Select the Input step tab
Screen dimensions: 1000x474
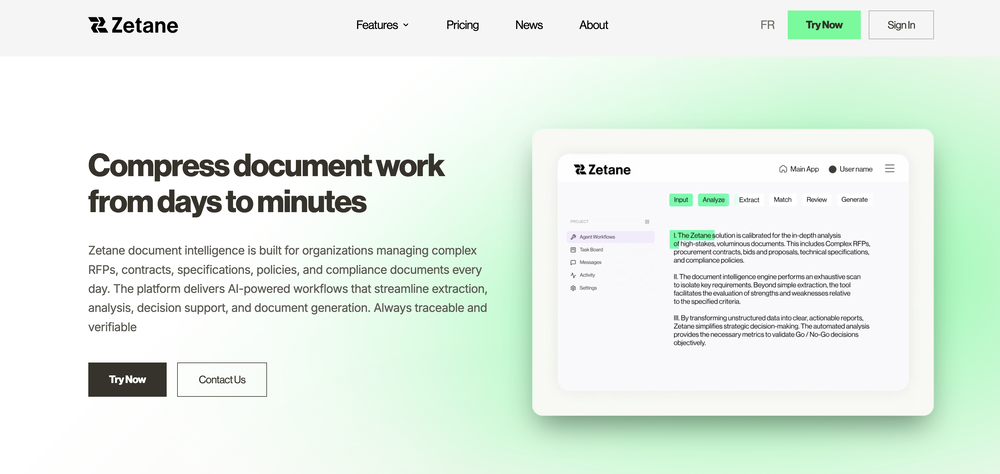click(x=681, y=200)
